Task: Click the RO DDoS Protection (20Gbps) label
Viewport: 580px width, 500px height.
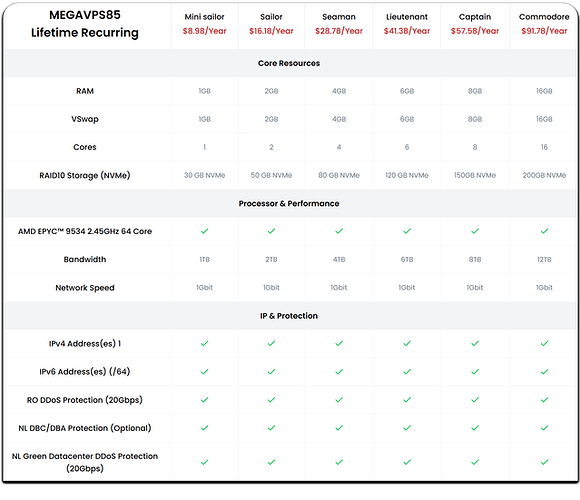Action: (85, 400)
